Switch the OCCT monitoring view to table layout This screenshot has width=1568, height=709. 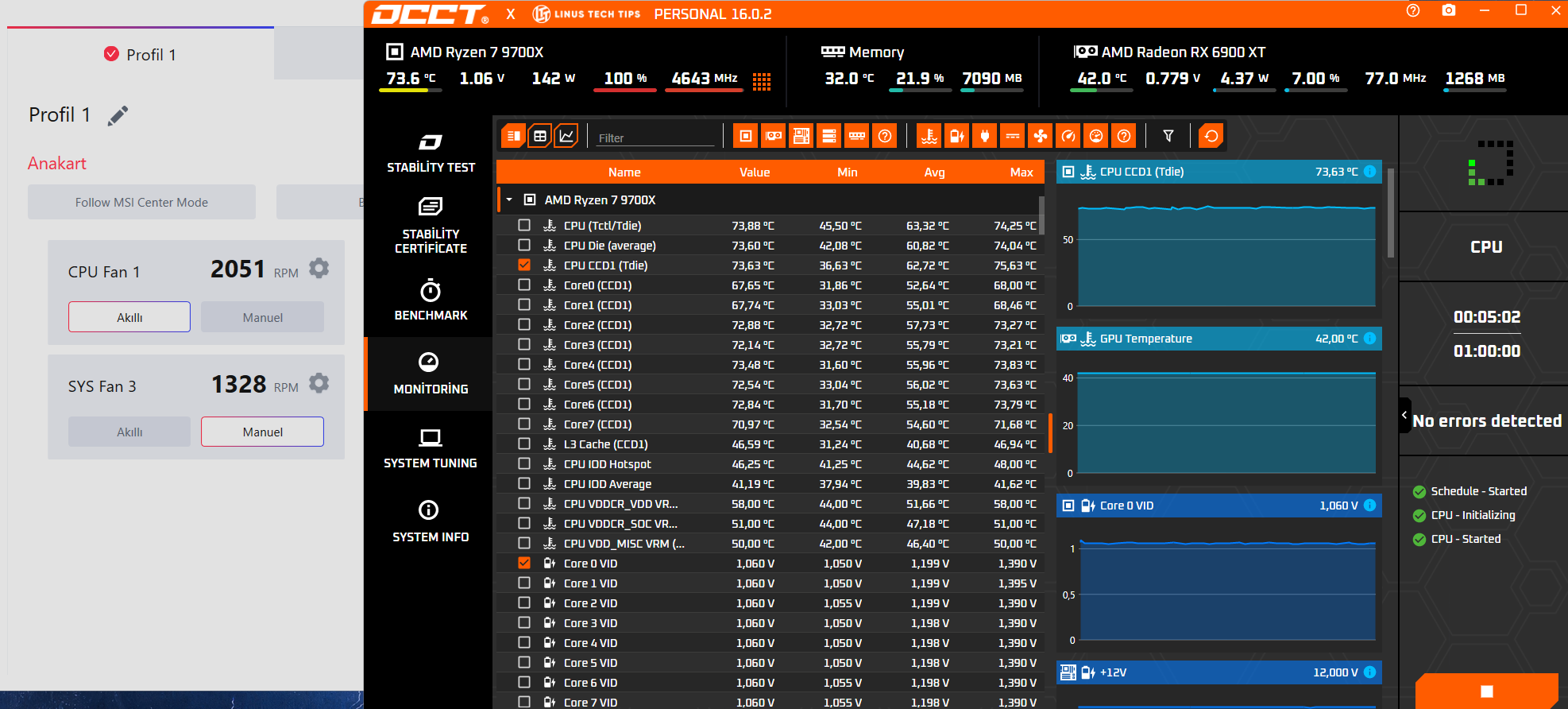[x=540, y=136]
